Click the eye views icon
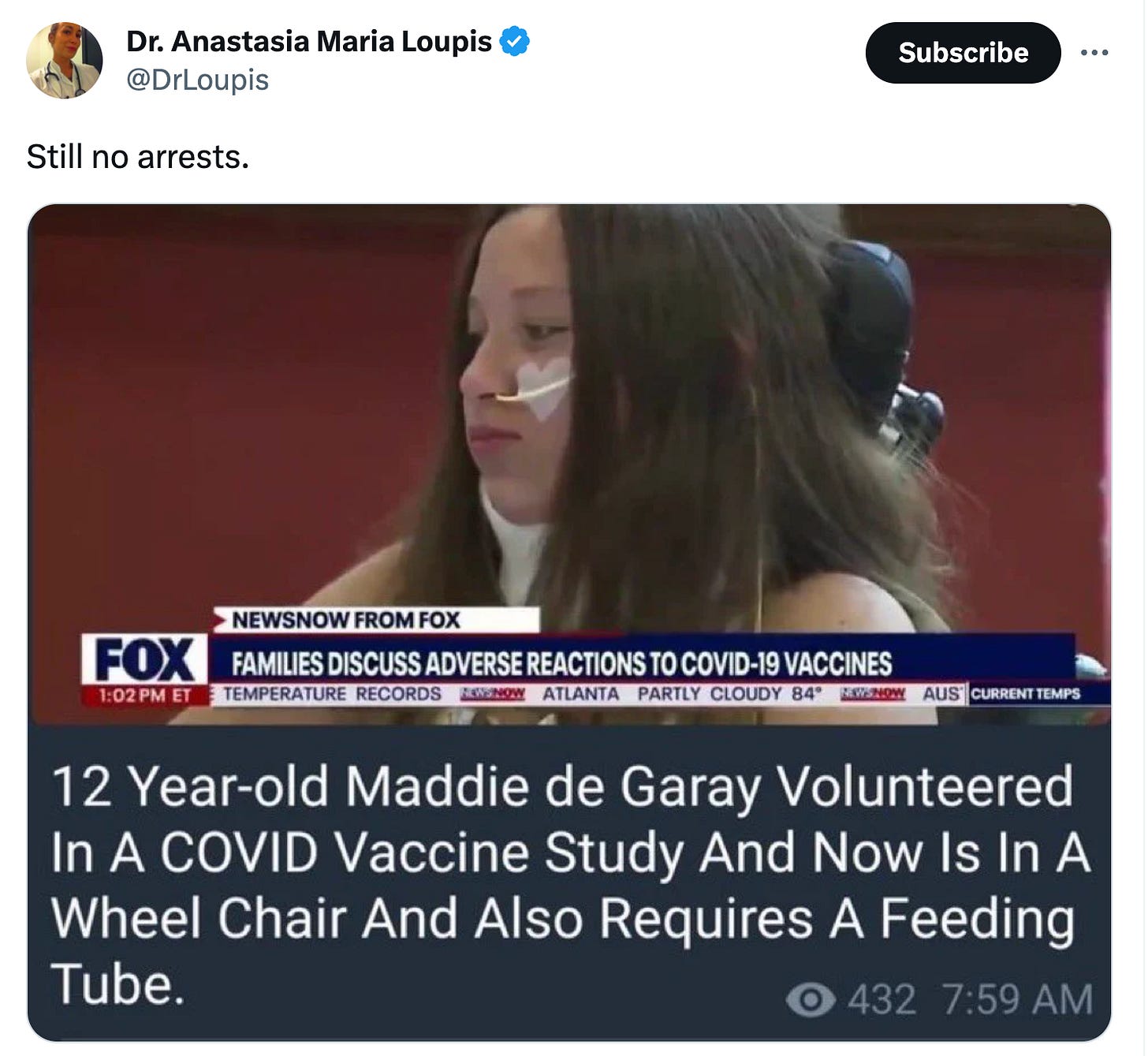Image resolution: width=1148 pixels, height=1056 pixels. pos(811,999)
